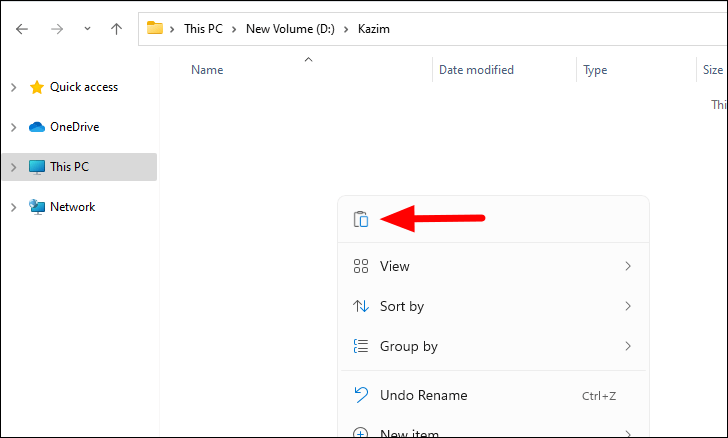Go up one folder level
Viewport: 728px width, 438px height.
pos(117,29)
